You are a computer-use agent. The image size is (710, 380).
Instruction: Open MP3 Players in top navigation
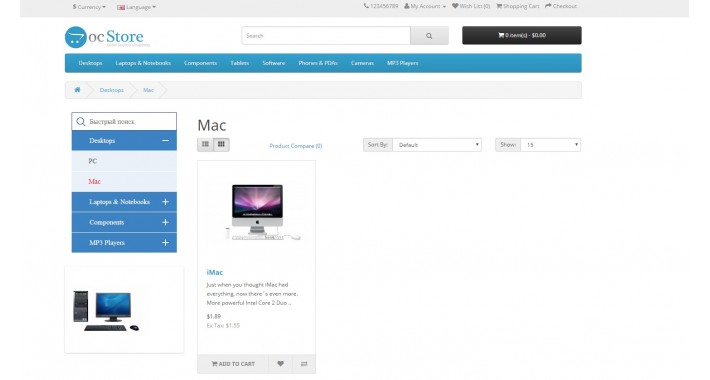(x=403, y=63)
